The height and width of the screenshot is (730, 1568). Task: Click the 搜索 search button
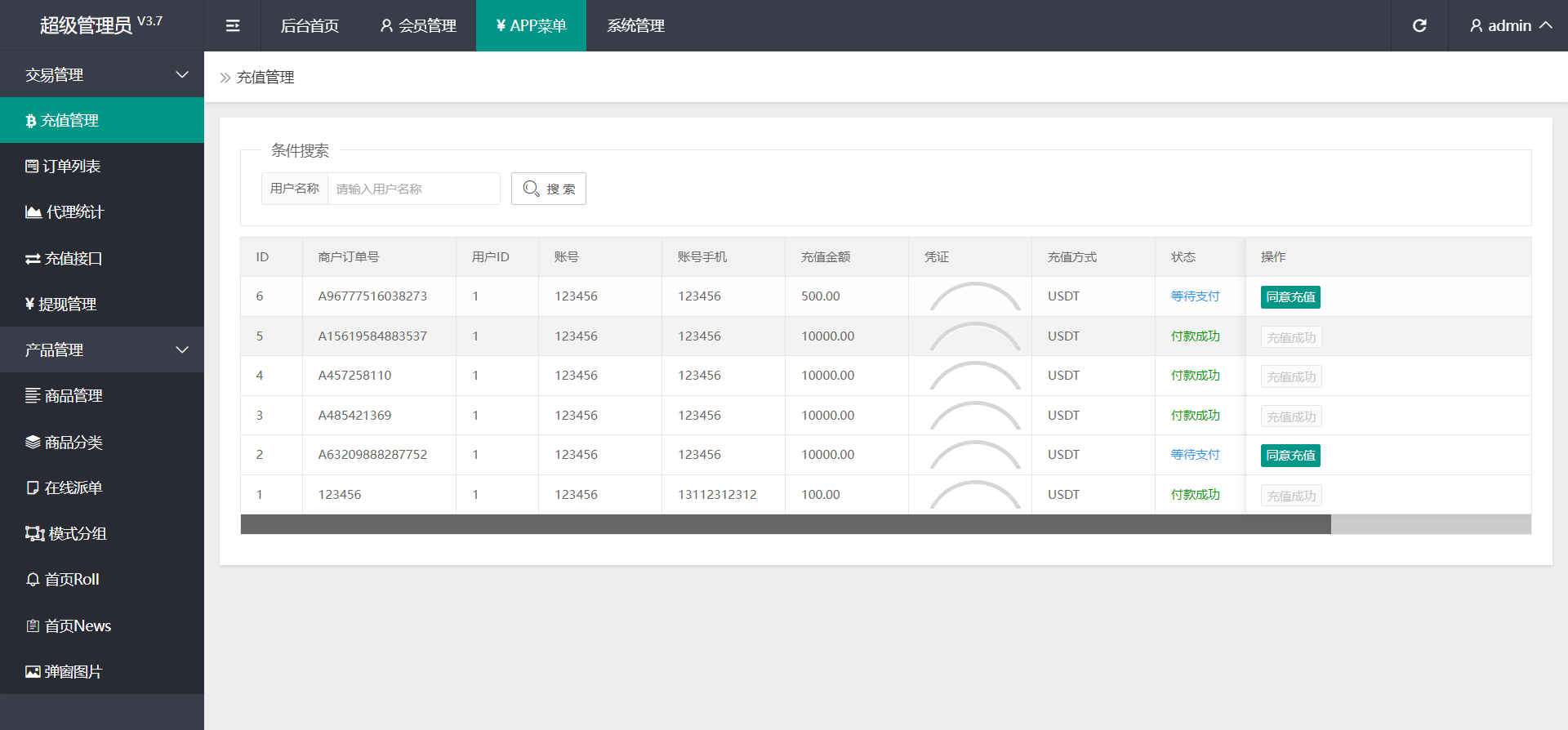click(x=548, y=189)
